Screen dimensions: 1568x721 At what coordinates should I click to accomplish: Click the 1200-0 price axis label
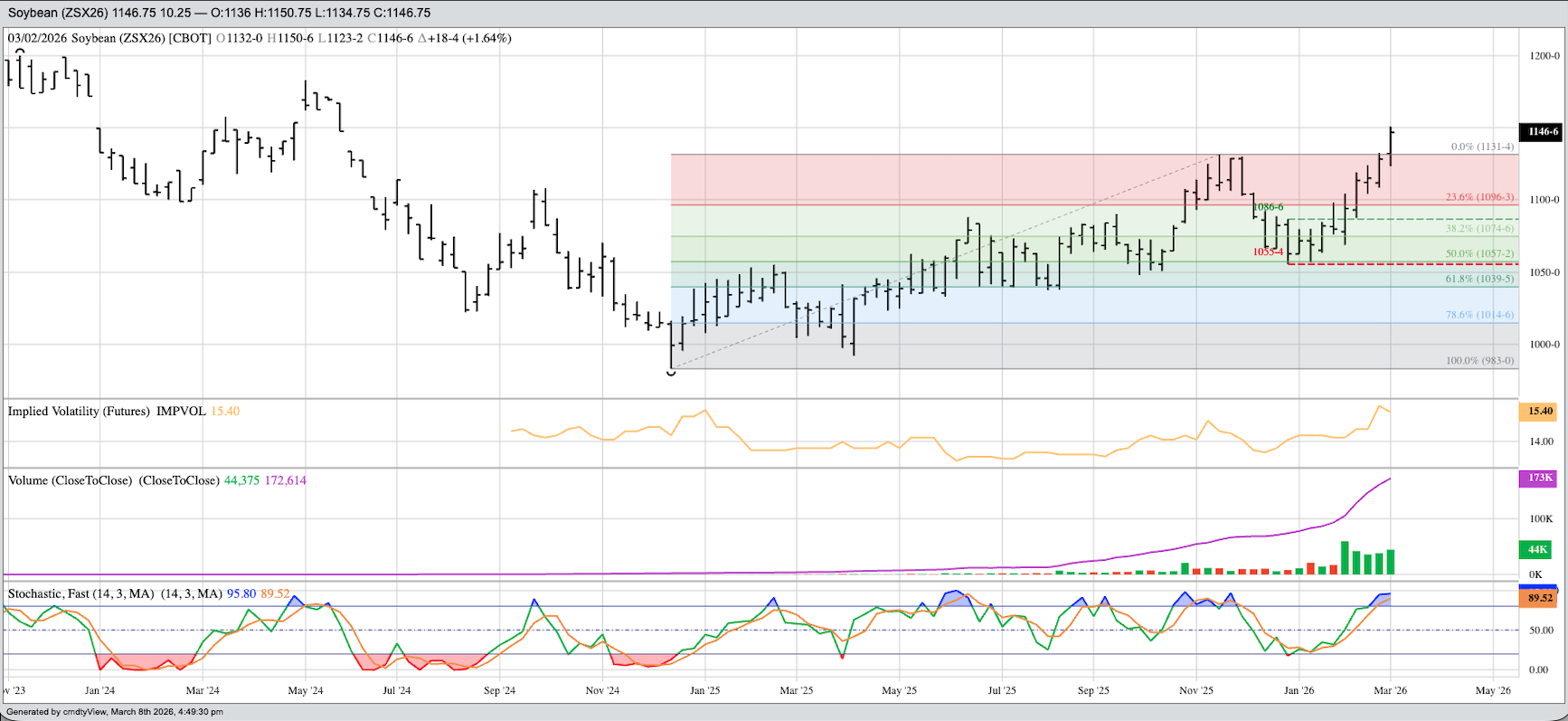(1544, 56)
